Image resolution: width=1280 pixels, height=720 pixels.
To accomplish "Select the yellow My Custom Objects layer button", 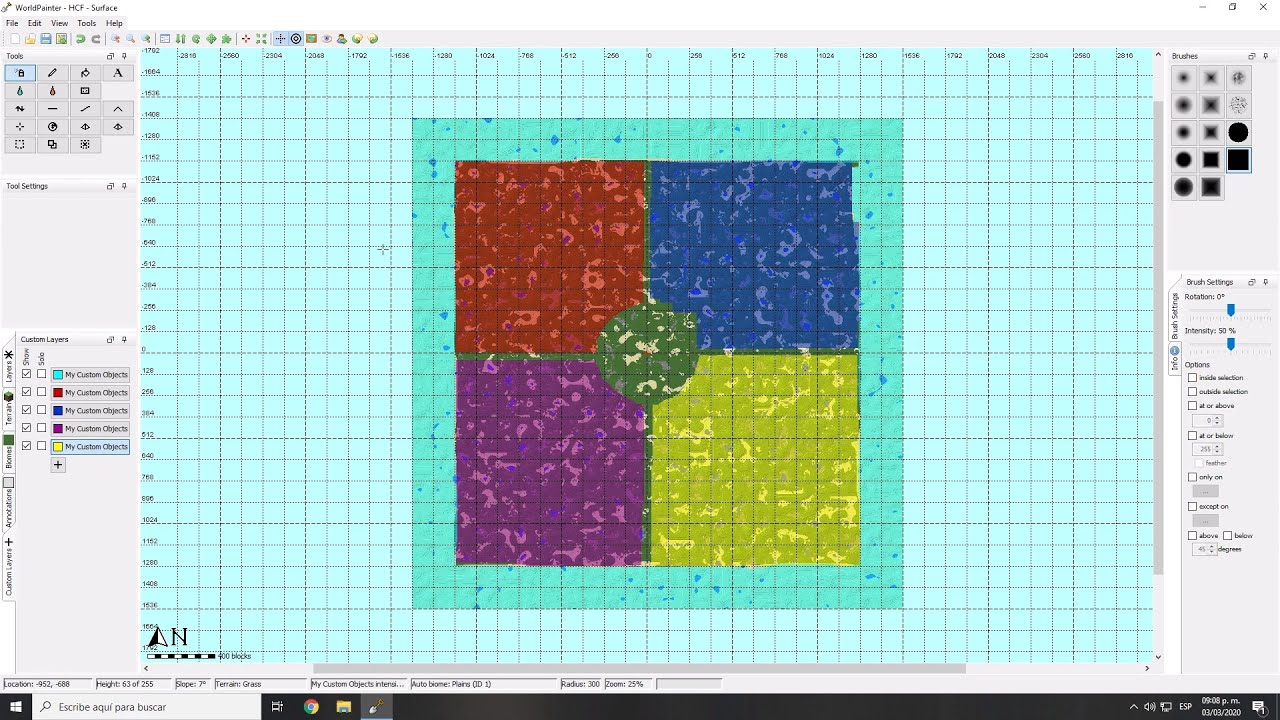I will [x=91, y=446].
